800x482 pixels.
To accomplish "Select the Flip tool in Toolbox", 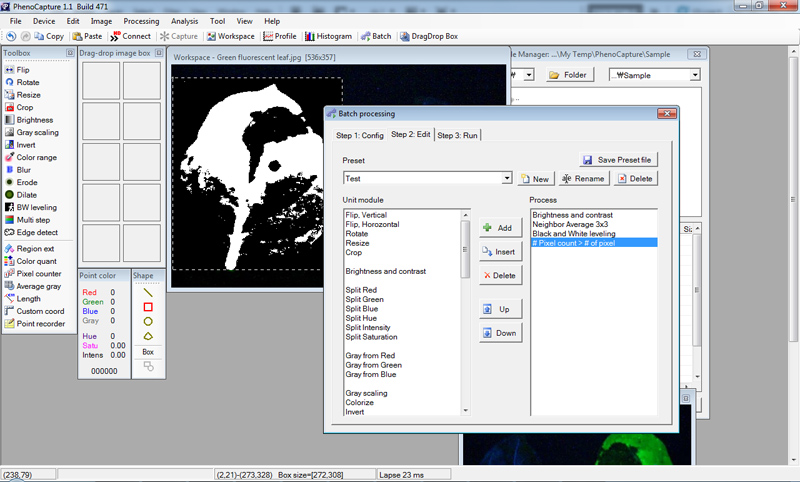I will pyautogui.click(x=22, y=70).
